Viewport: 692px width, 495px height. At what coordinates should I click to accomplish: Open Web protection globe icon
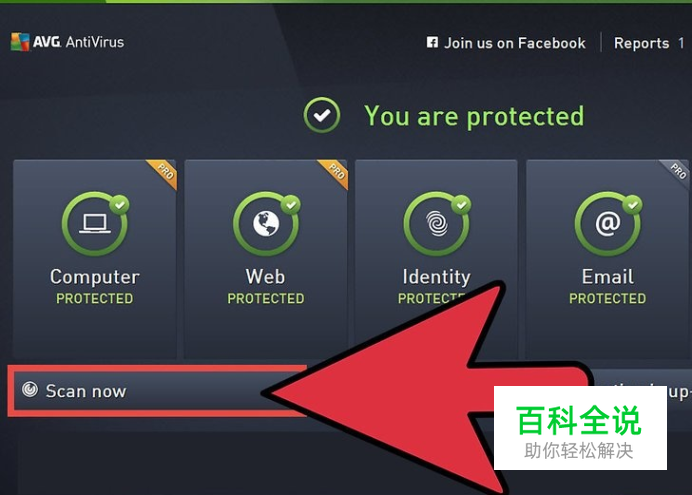[266, 223]
